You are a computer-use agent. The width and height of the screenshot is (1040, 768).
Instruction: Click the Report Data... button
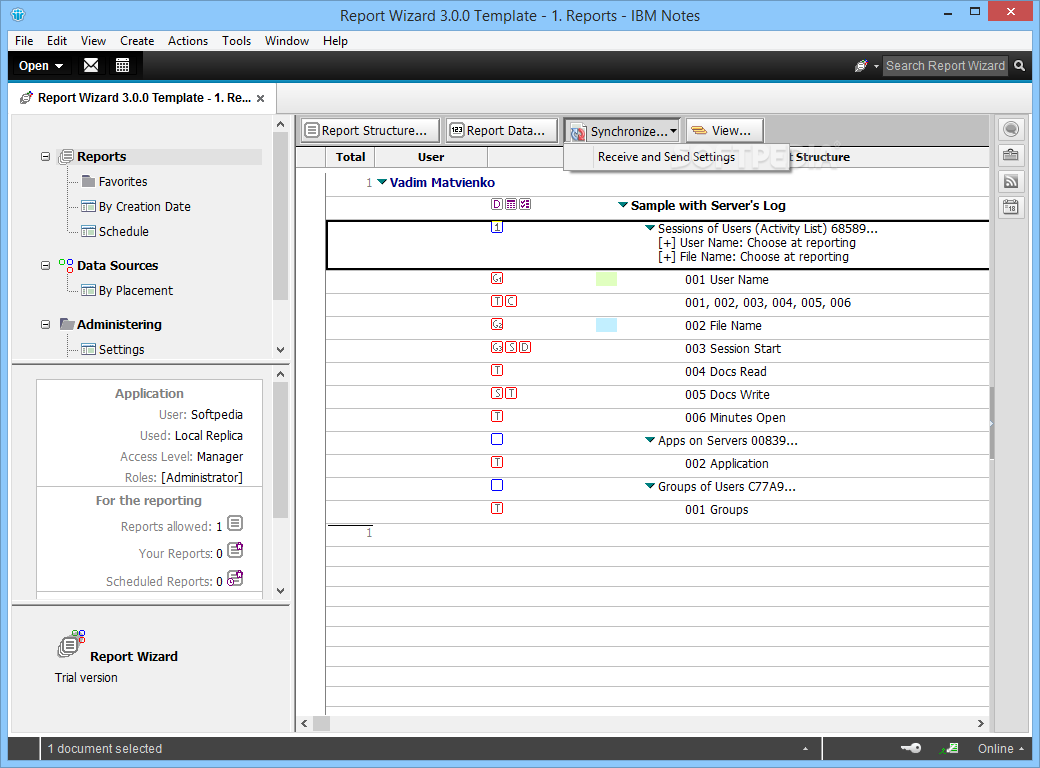coord(501,130)
